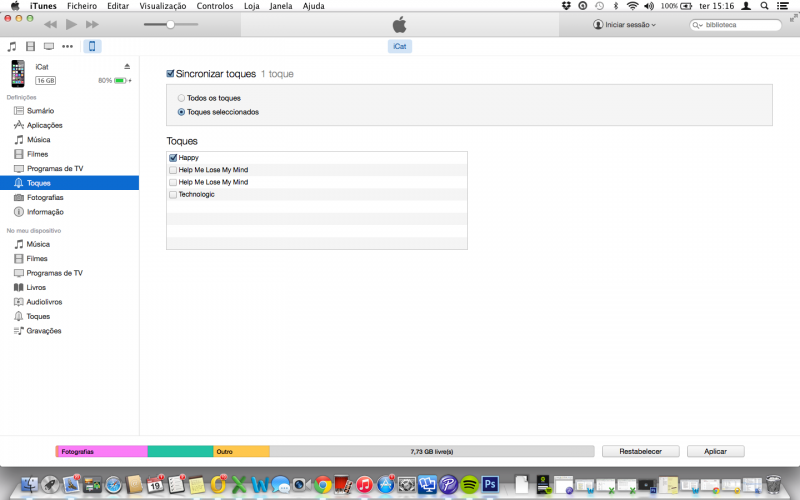Open Toques under No meu dispositivo

(38, 316)
